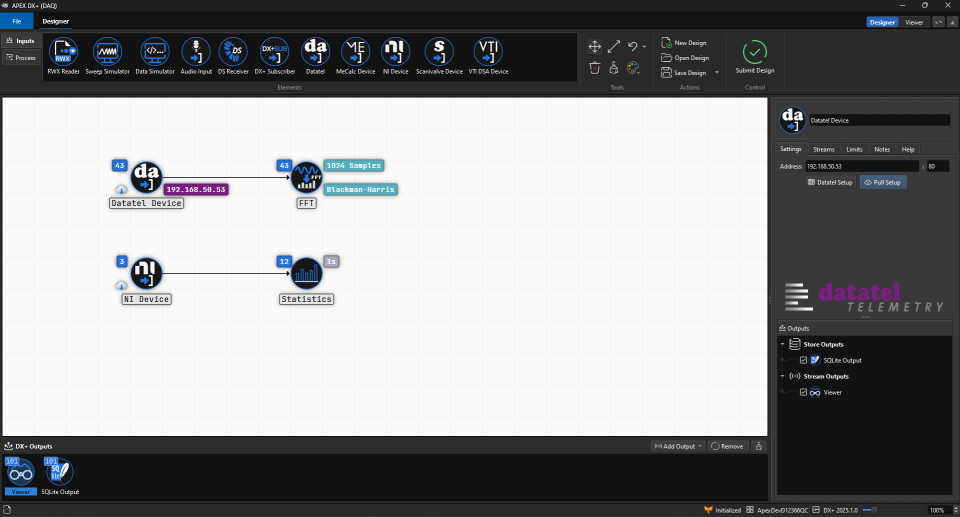This screenshot has height=517, width=960.
Task: Open the Add Output dropdown
Action: tap(677, 446)
